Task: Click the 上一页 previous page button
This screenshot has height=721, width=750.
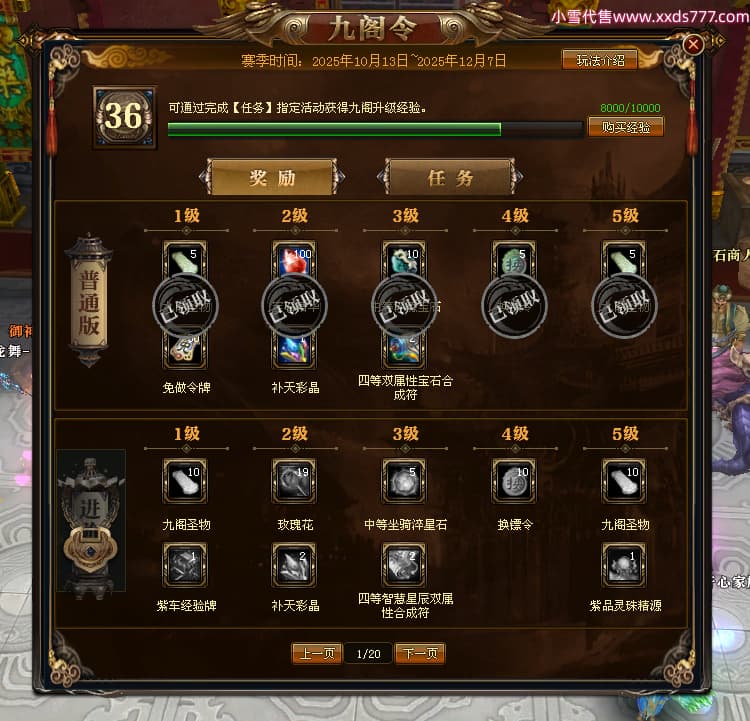Action: [317, 654]
